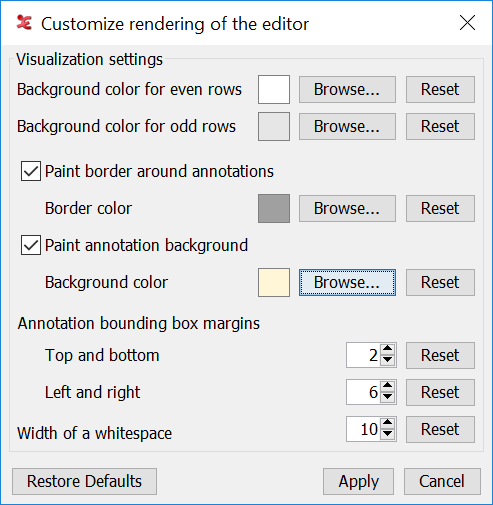
Task: Click the odd rows light gray swatch
Action: click(x=274, y=127)
